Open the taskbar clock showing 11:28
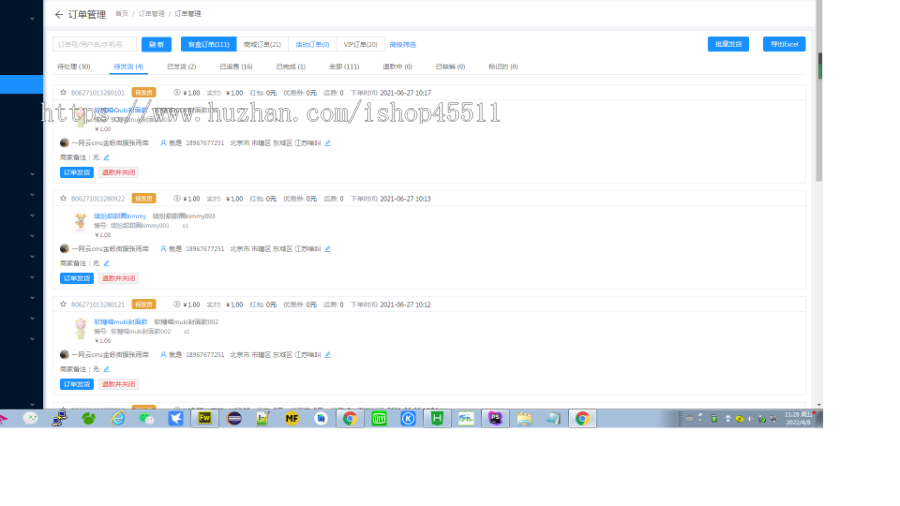The image size is (900, 506). pos(798,418)
